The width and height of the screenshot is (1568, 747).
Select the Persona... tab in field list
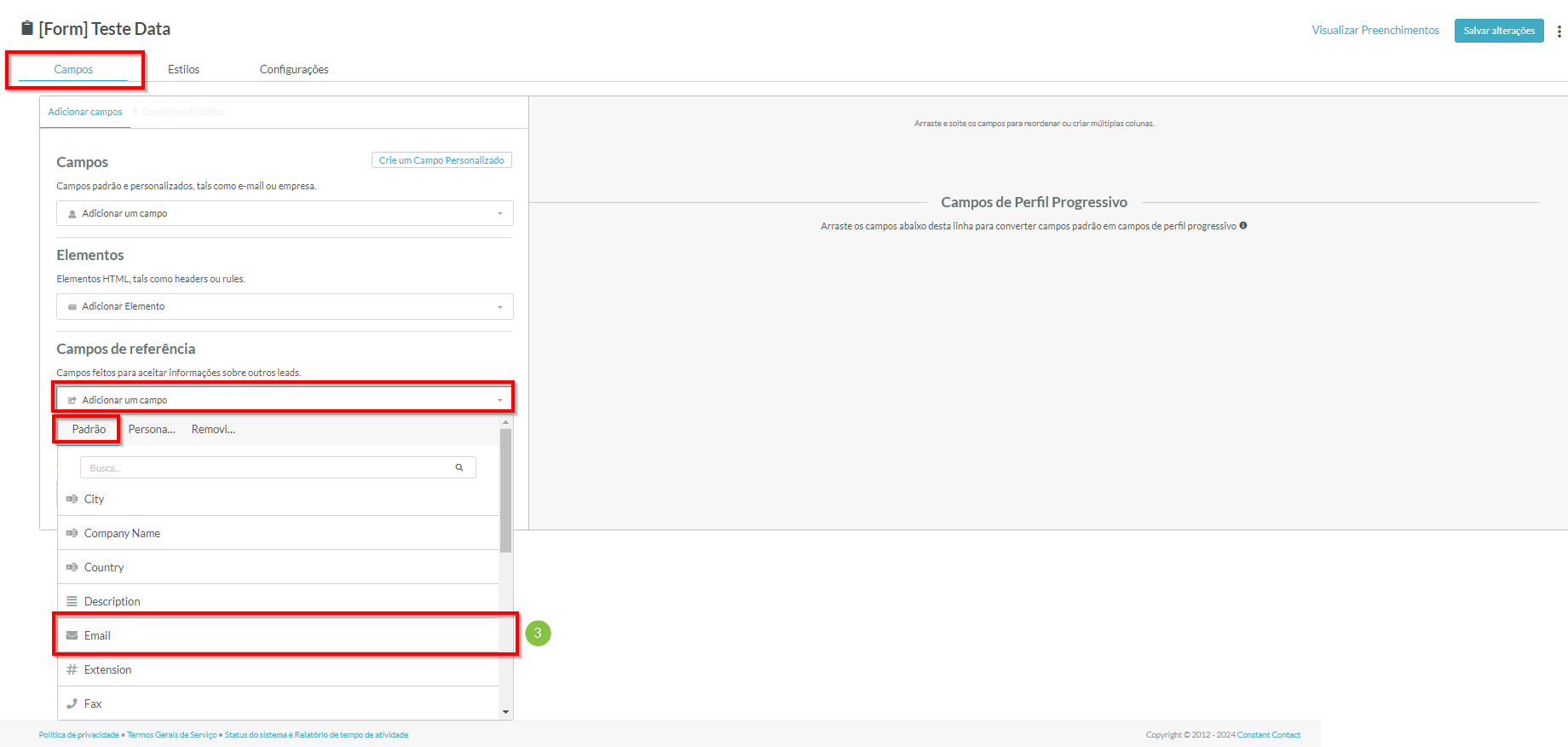[152, 429]
